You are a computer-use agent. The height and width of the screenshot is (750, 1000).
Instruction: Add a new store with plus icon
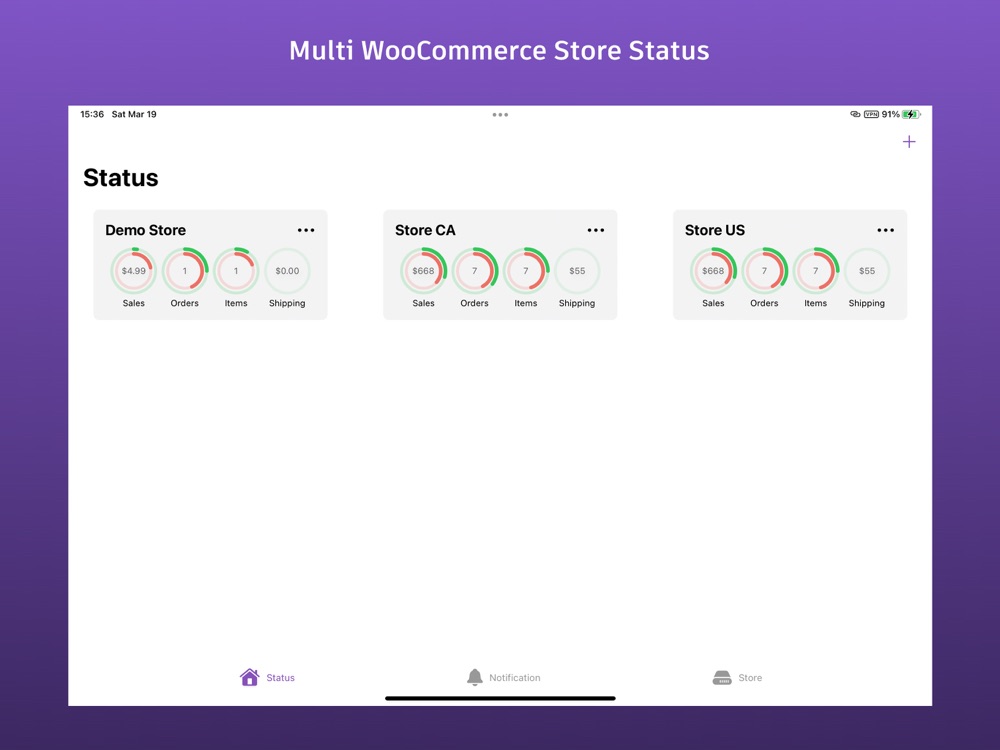point(909,142)
